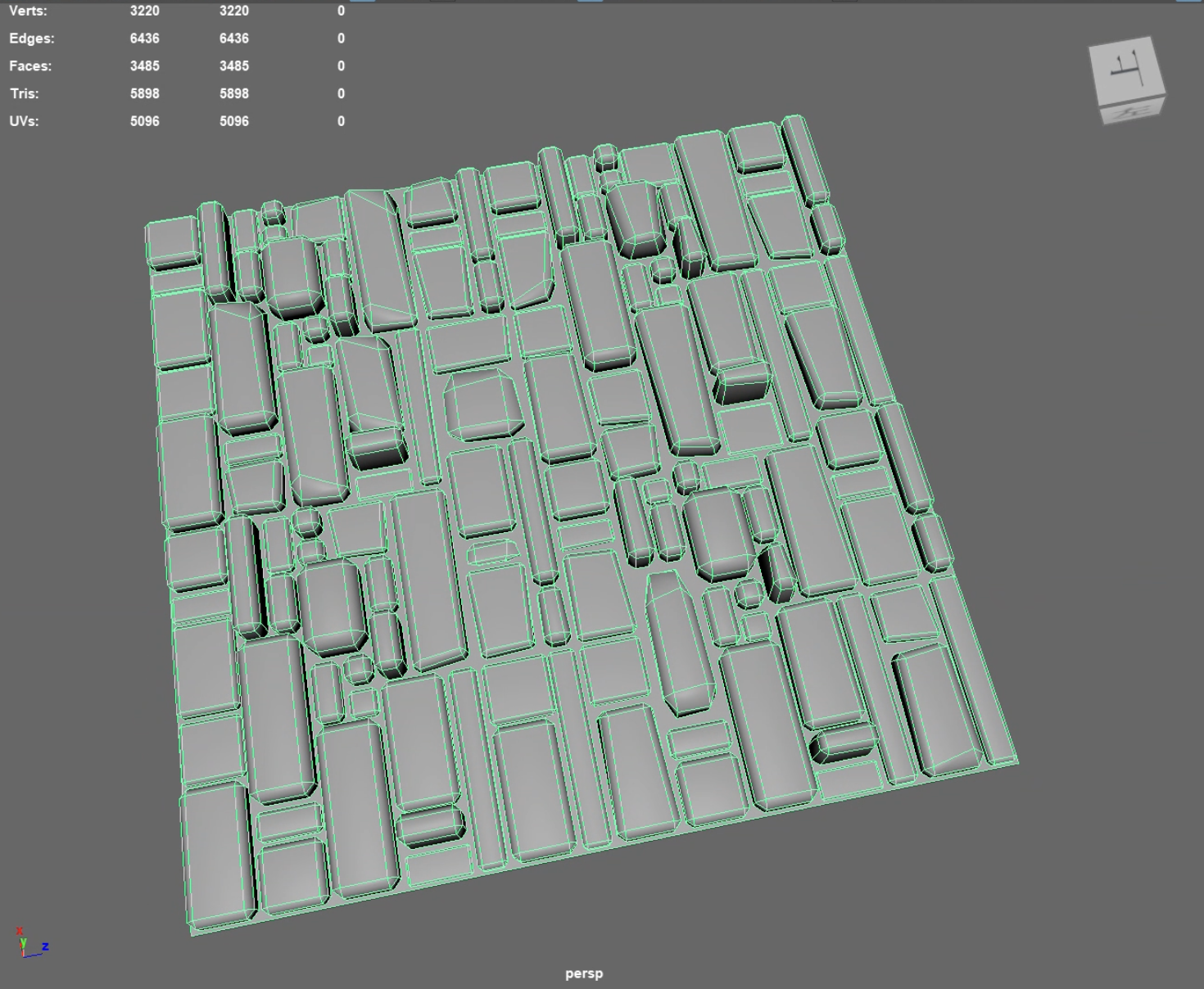
Task: Click the persp camera name label
Action: click(584, 973)
